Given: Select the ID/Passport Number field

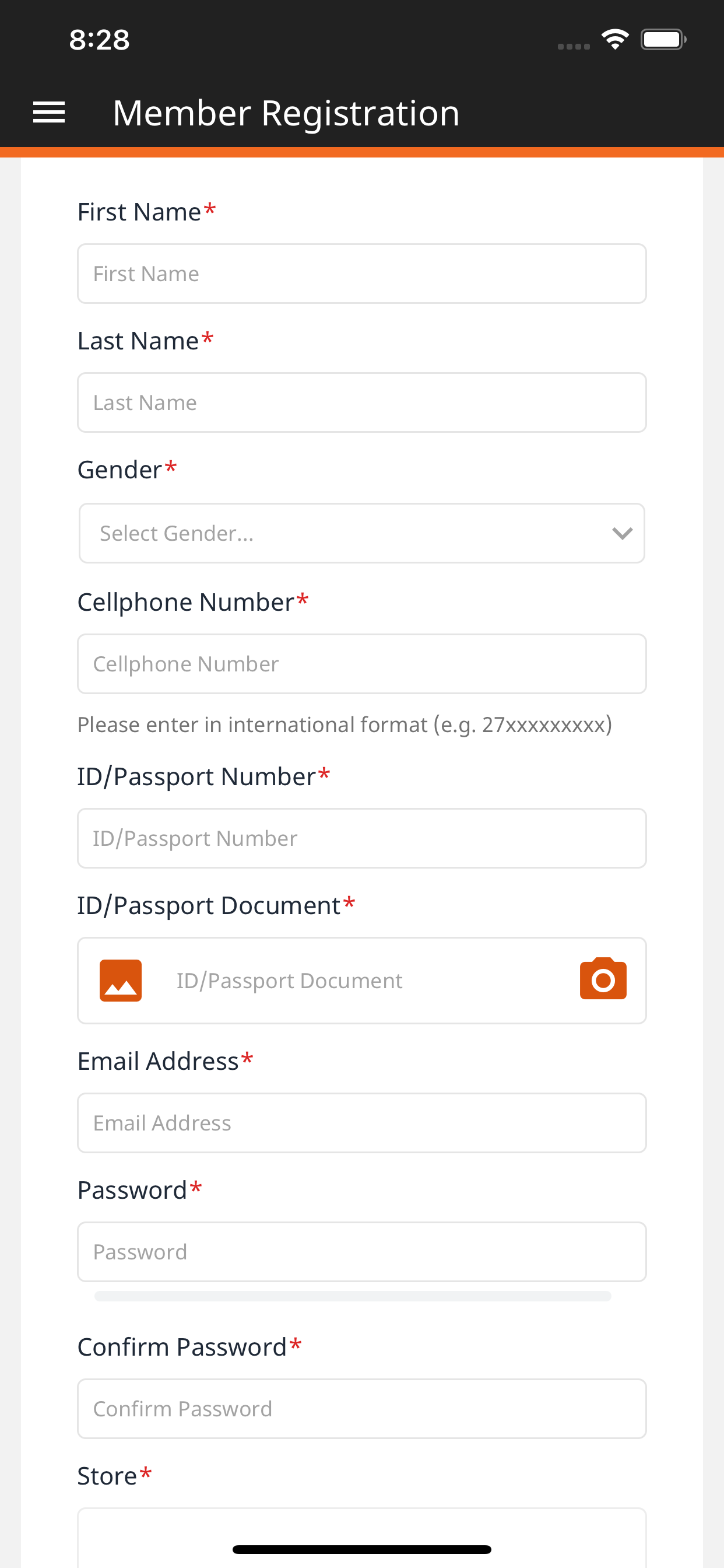Looking at the screenshot, I should pyautogui.click(x=362, y=838).
